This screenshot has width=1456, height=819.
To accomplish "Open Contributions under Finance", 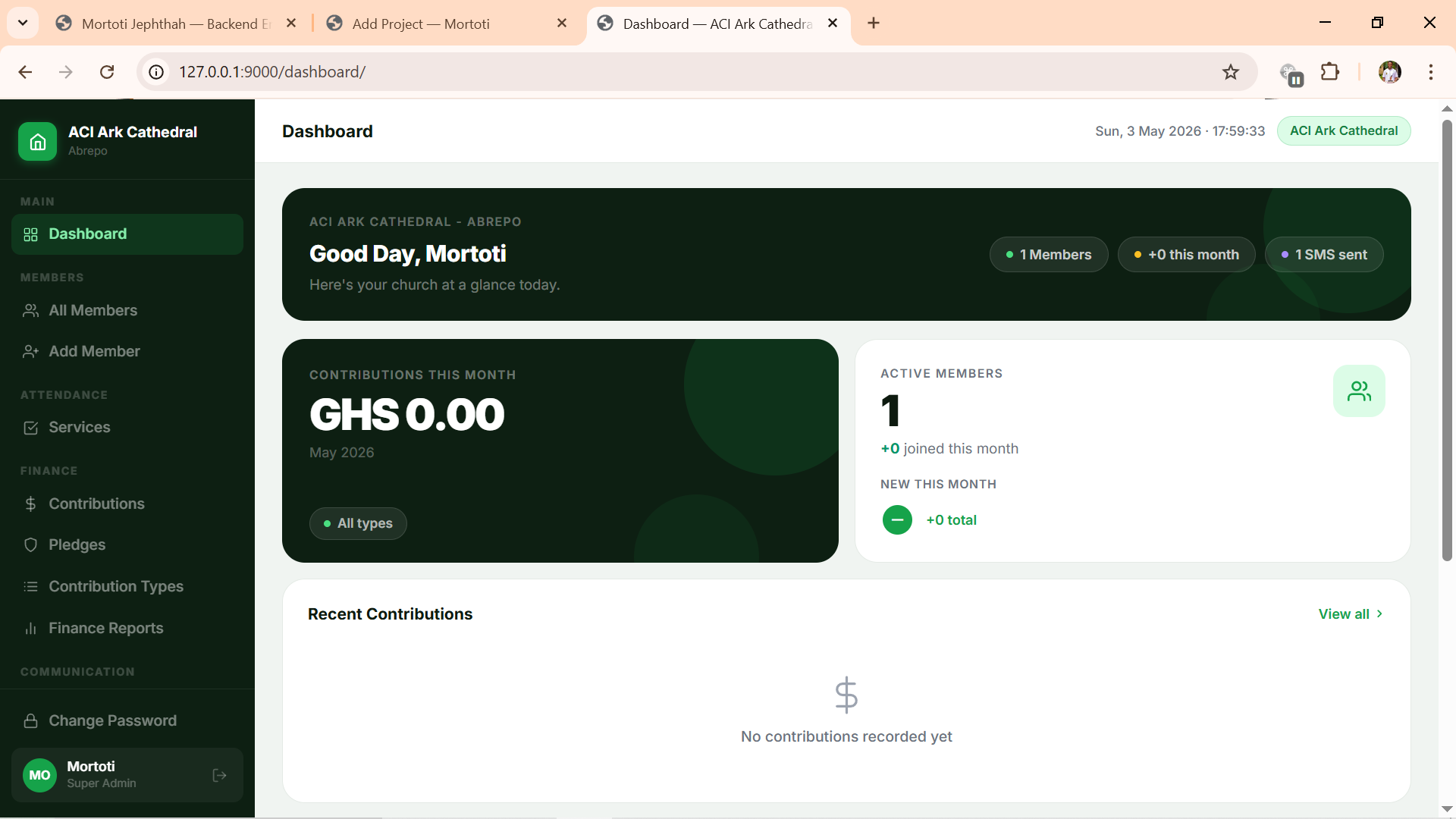I will 127,504.
